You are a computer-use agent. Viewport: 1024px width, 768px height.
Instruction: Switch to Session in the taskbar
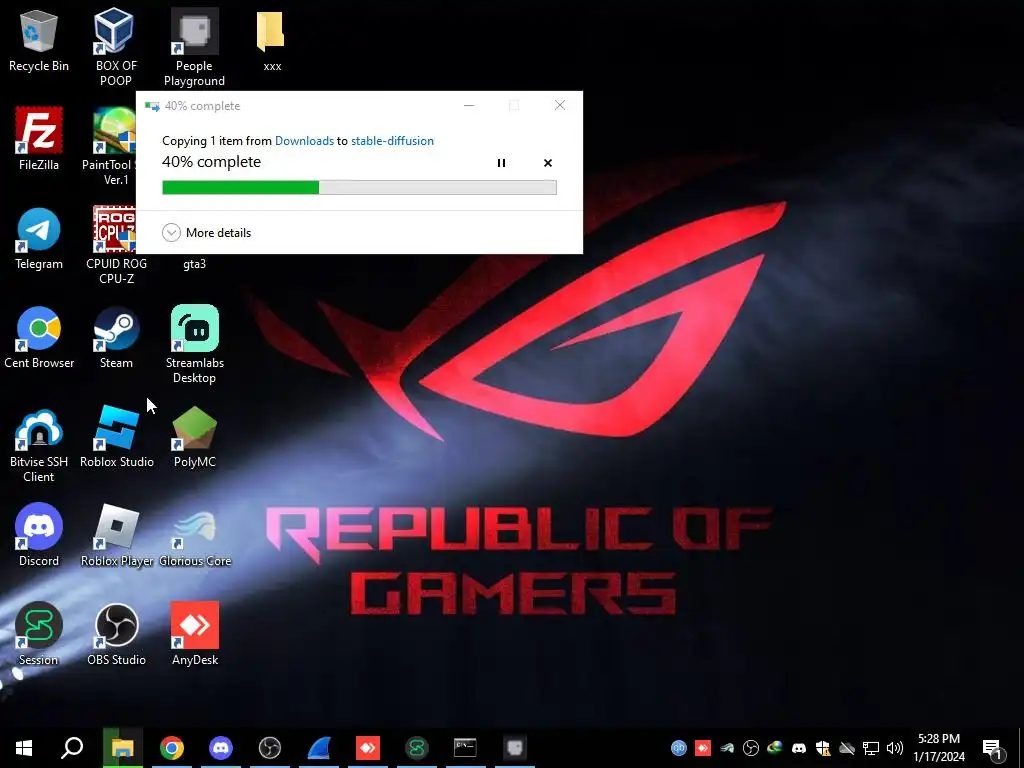click(417, 748)
